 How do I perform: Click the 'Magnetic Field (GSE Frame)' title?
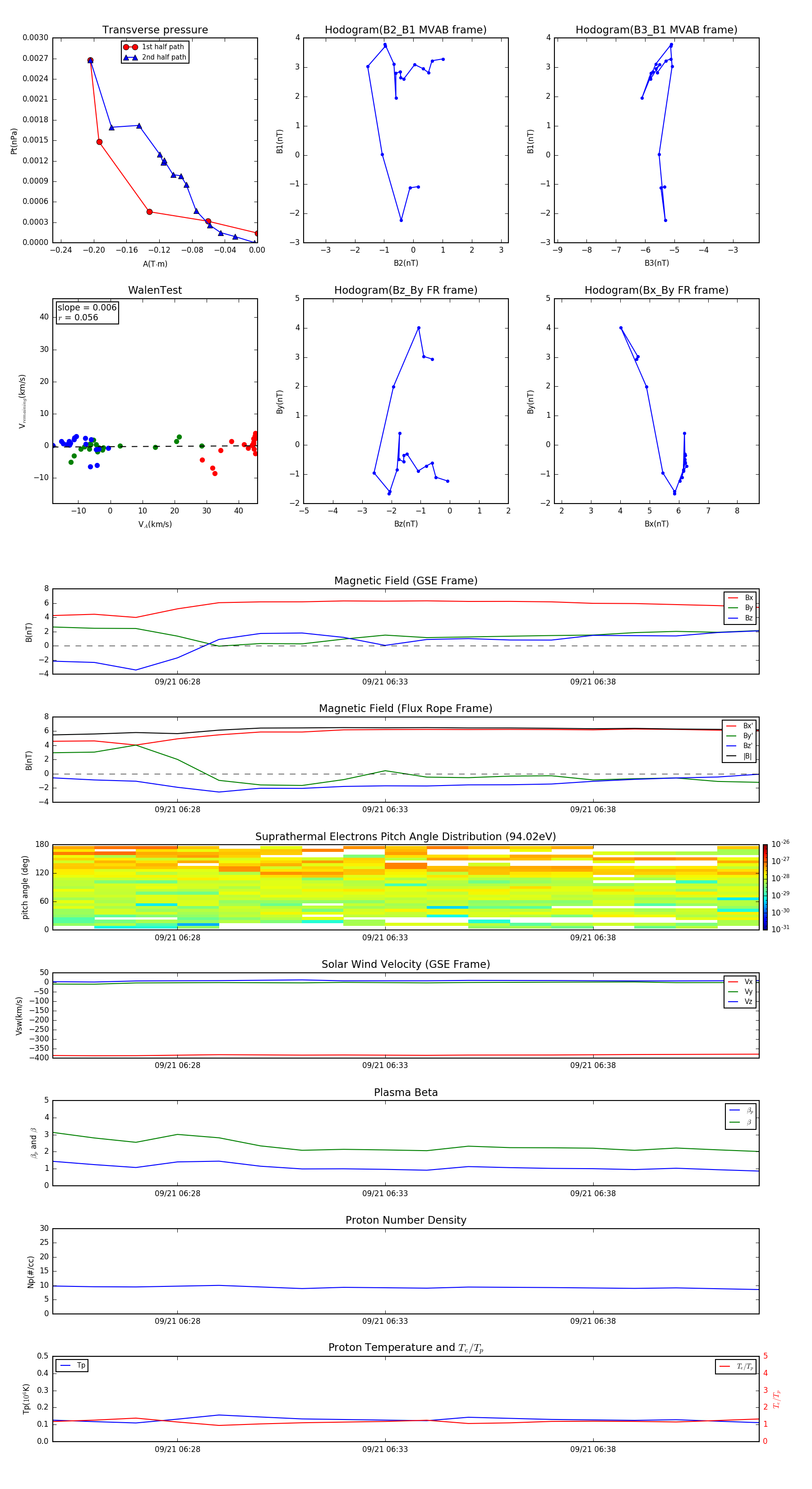point(406,581)
